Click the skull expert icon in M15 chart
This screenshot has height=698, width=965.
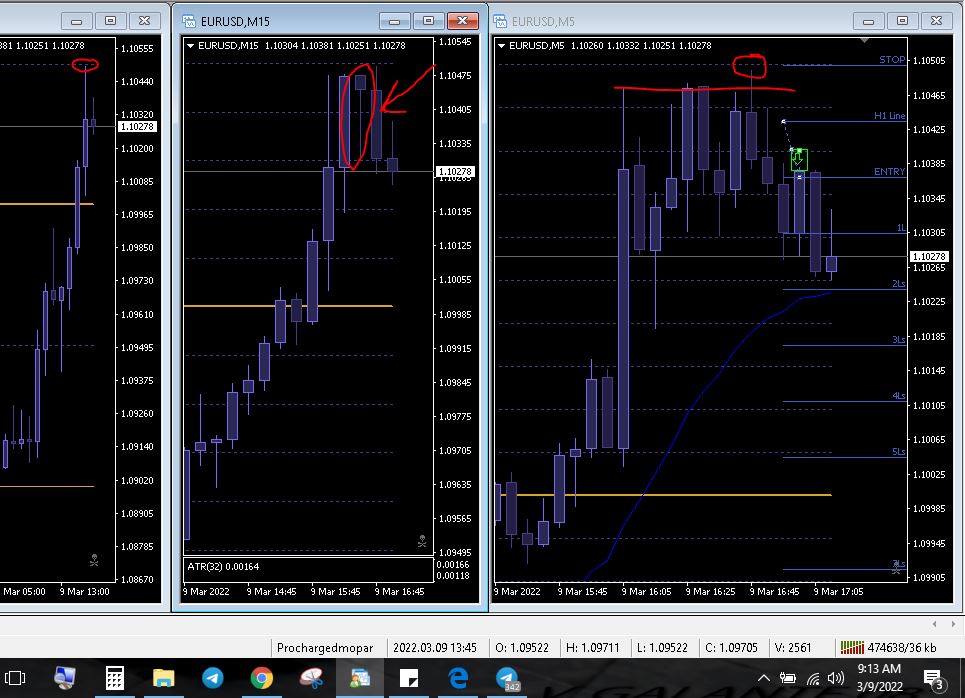[x=422, y=541]
